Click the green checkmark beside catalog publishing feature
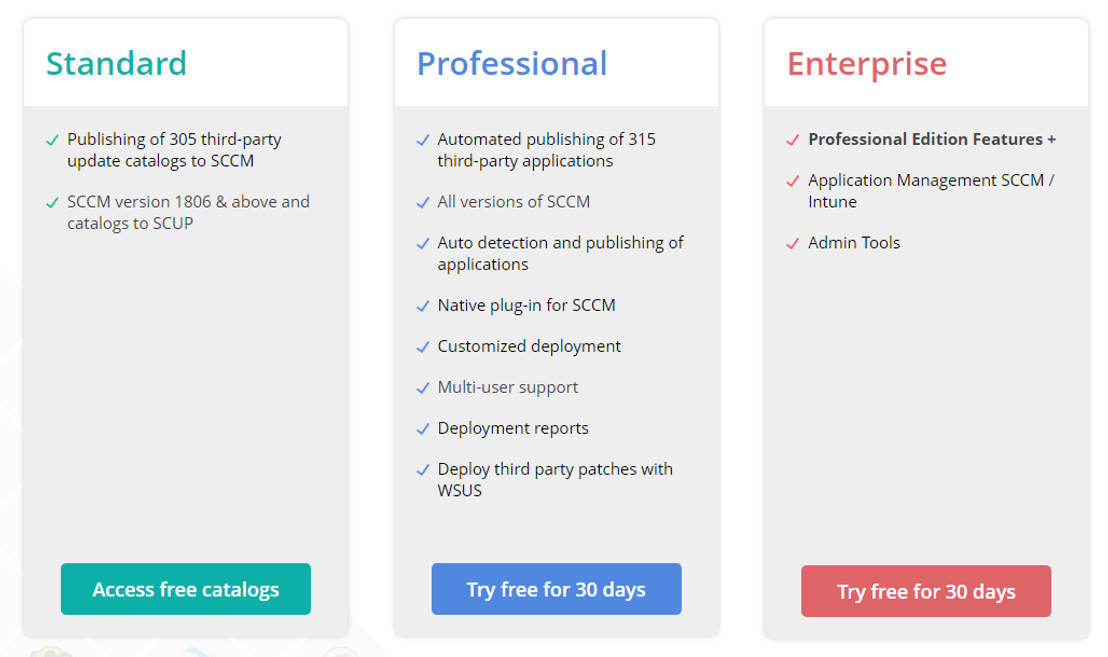Viewport: 1108px width, 657px height. click(x=52, y=139)
